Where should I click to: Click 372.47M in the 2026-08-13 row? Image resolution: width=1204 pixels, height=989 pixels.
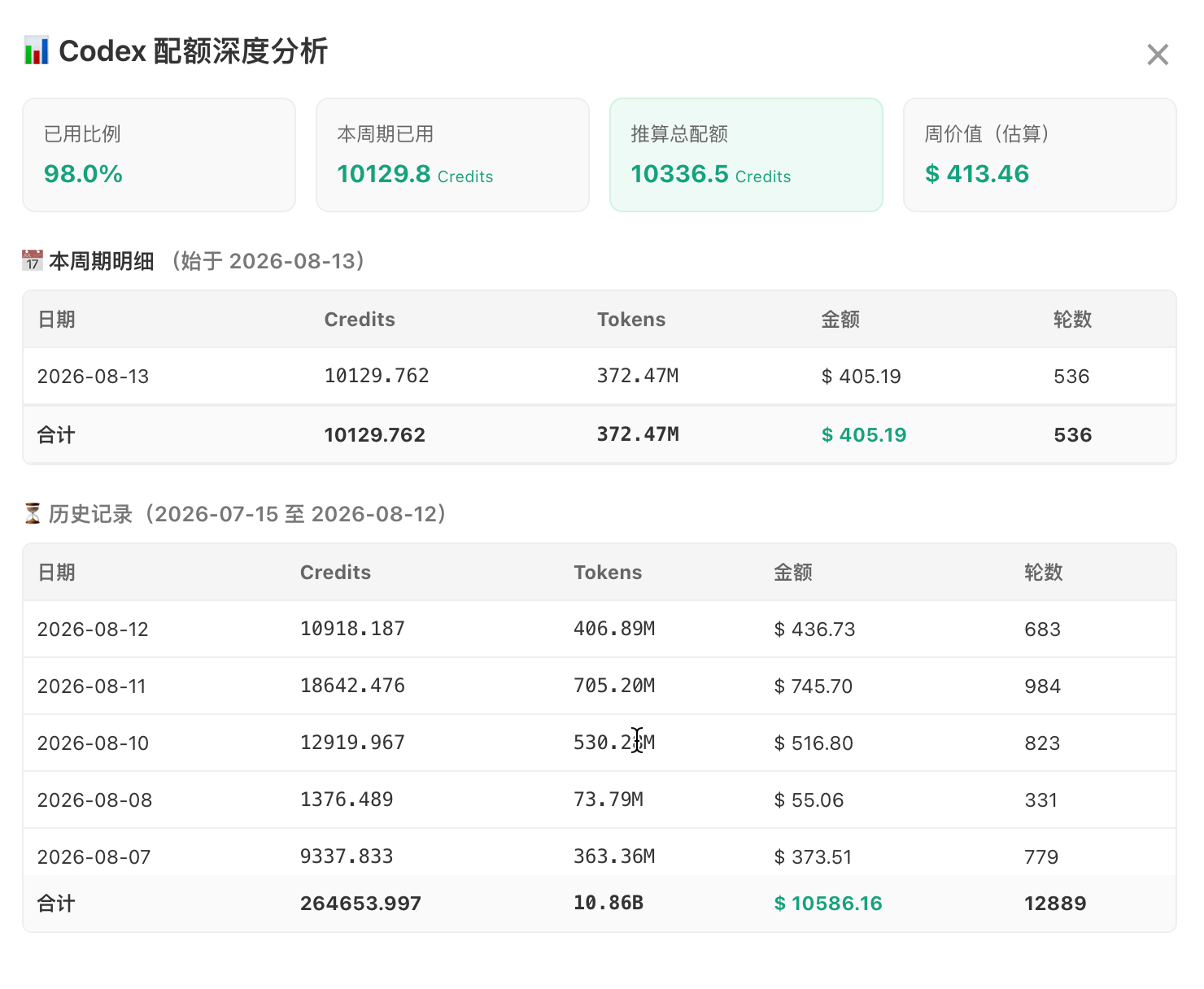(x=638, y=376)
